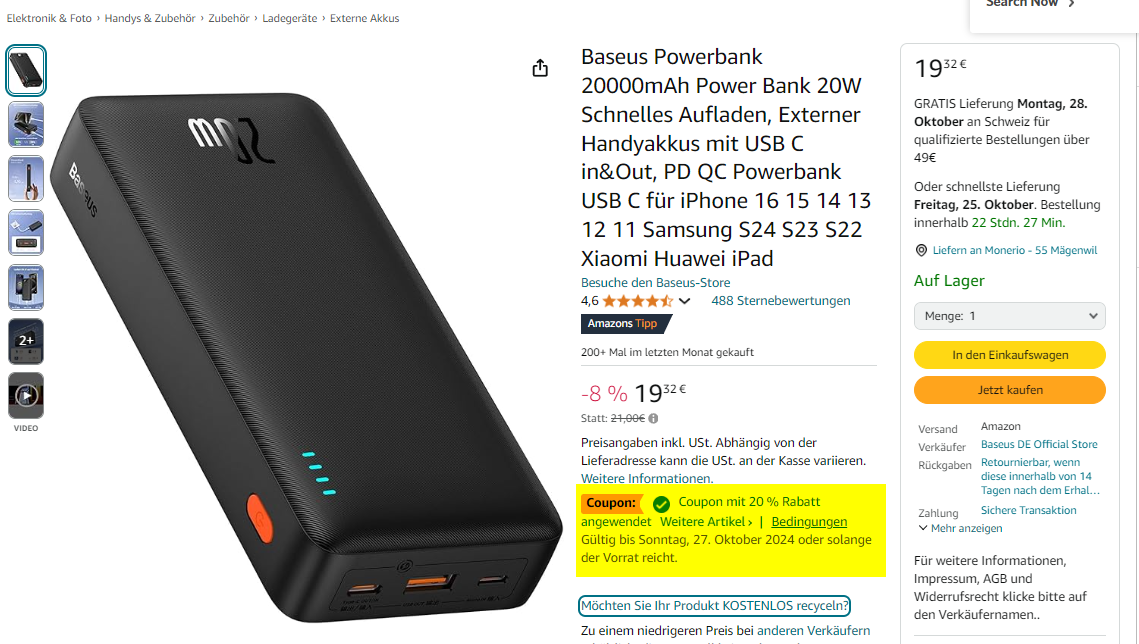Open the Menge quantity dropdown
This screenshot has width=1139, height=644.
(1010, 316)
